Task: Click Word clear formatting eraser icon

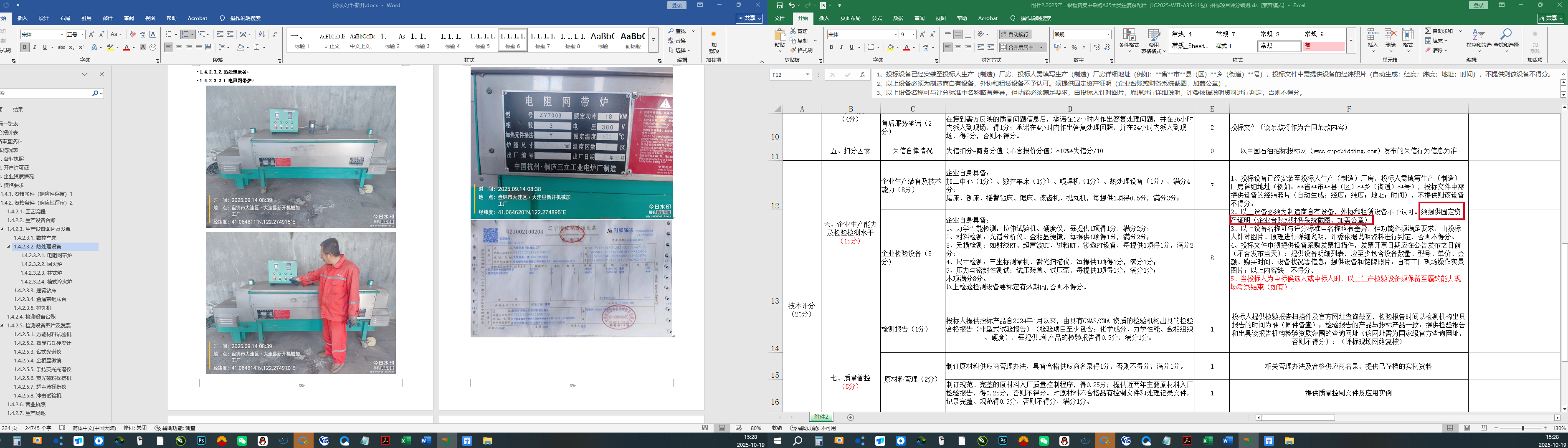Action: point(133,34)
